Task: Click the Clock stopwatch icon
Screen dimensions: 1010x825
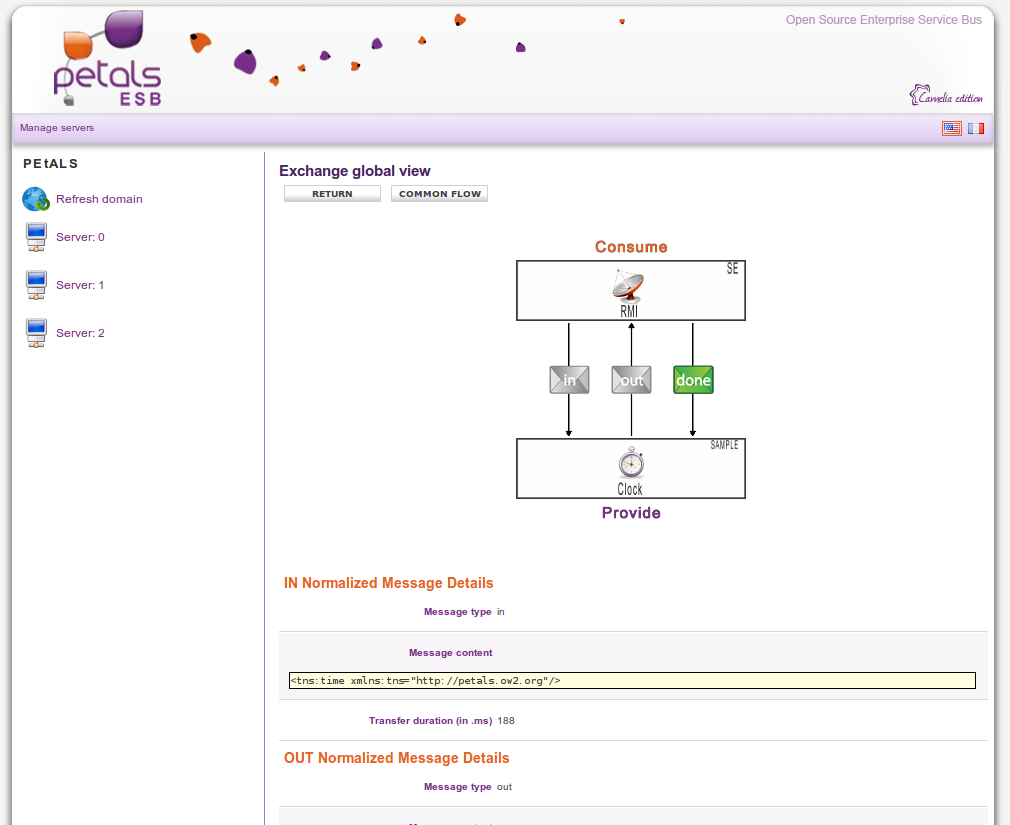Action: point(630,464)
